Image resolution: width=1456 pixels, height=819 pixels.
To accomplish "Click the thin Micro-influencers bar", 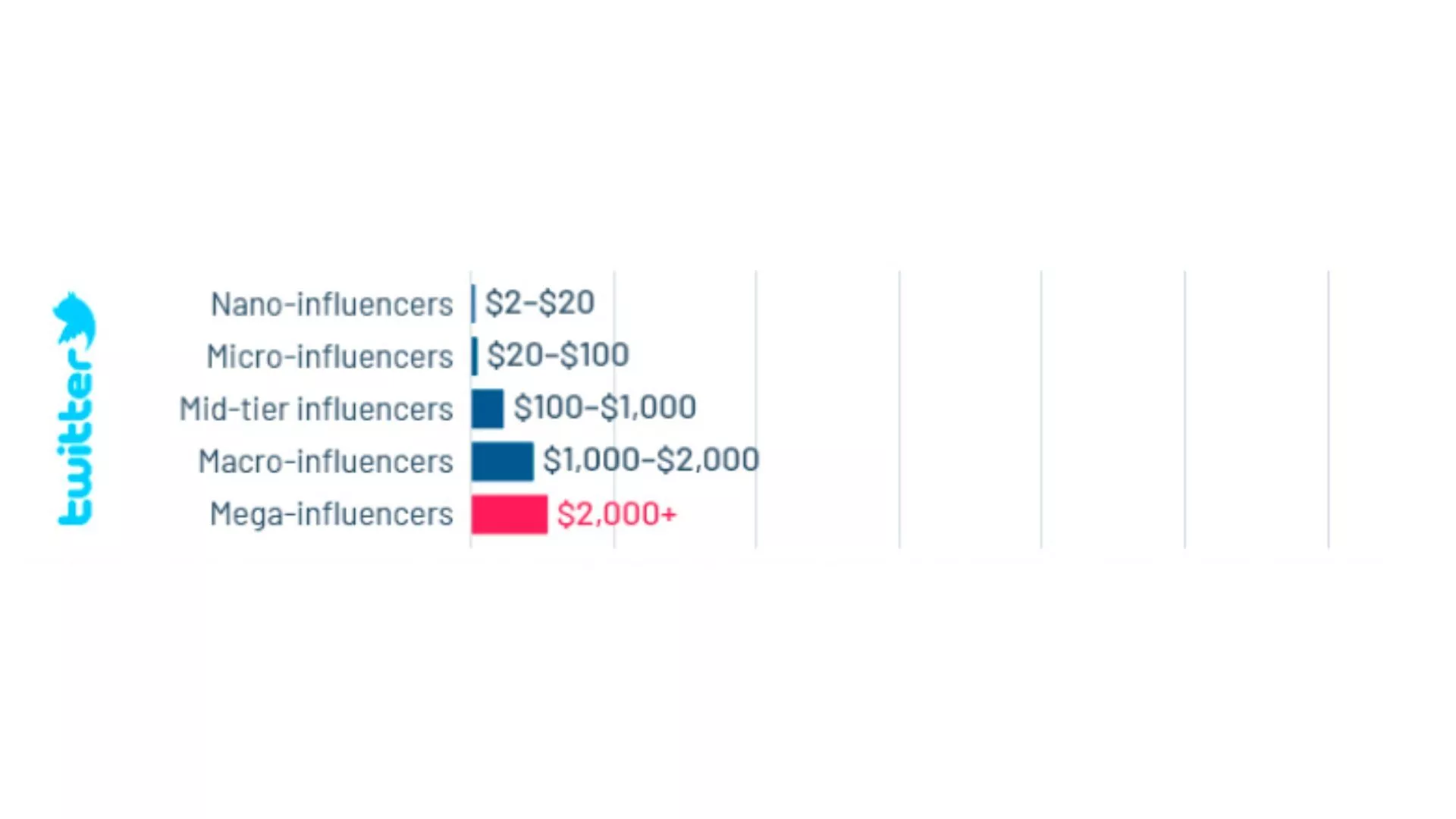I will 475,356.
